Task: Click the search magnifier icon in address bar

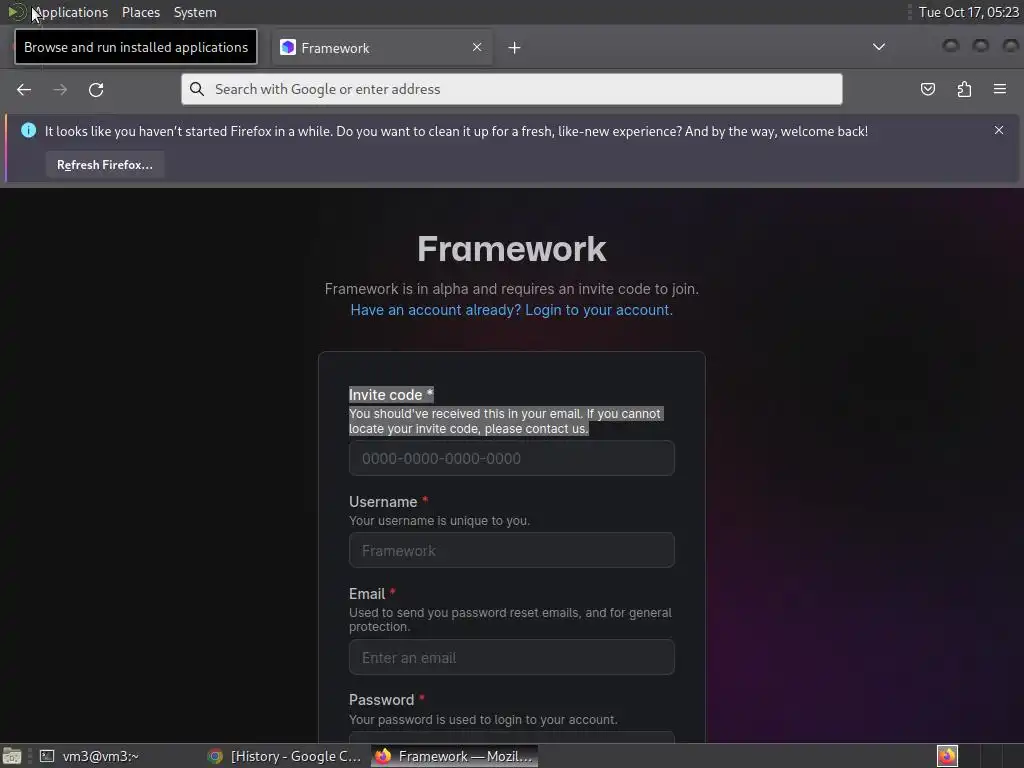Action: 197,89
